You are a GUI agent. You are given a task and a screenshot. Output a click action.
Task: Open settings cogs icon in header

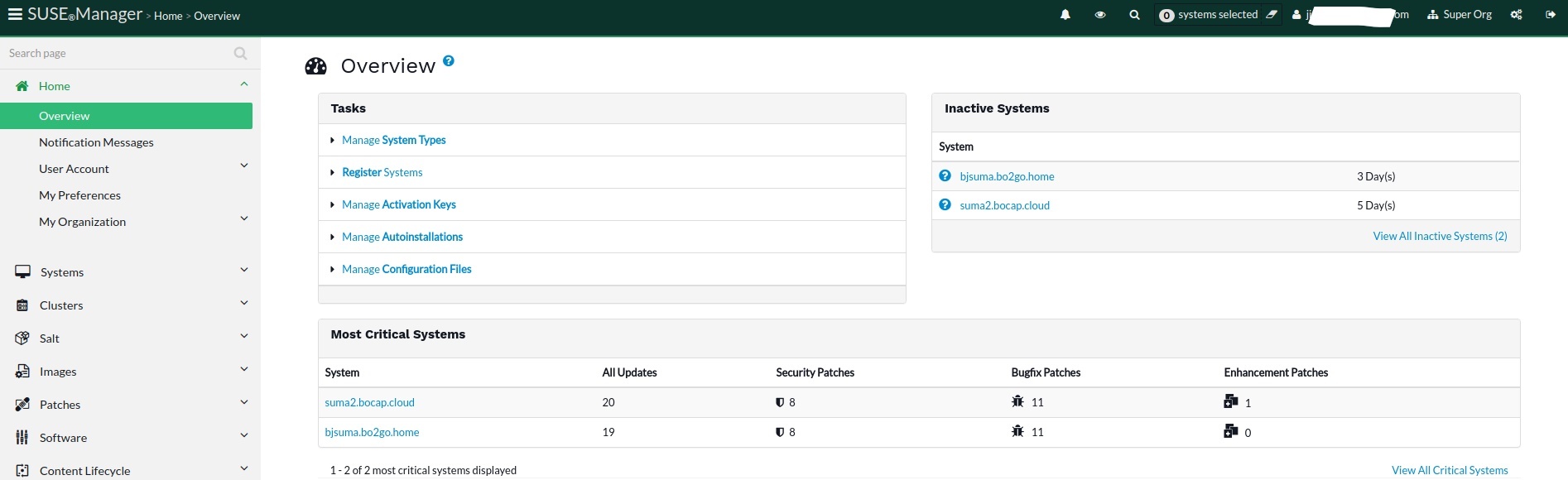tap(1516, 15)
